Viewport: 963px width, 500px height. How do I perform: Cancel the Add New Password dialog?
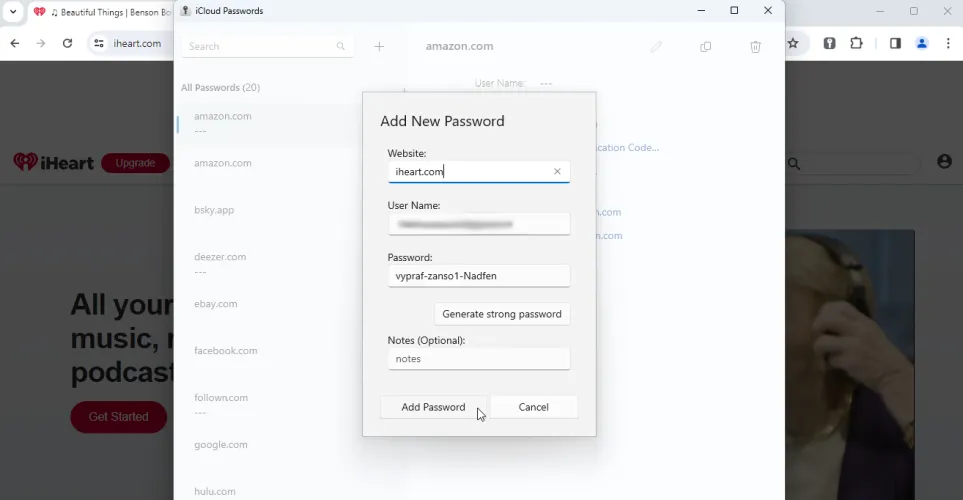click(533, 407)
